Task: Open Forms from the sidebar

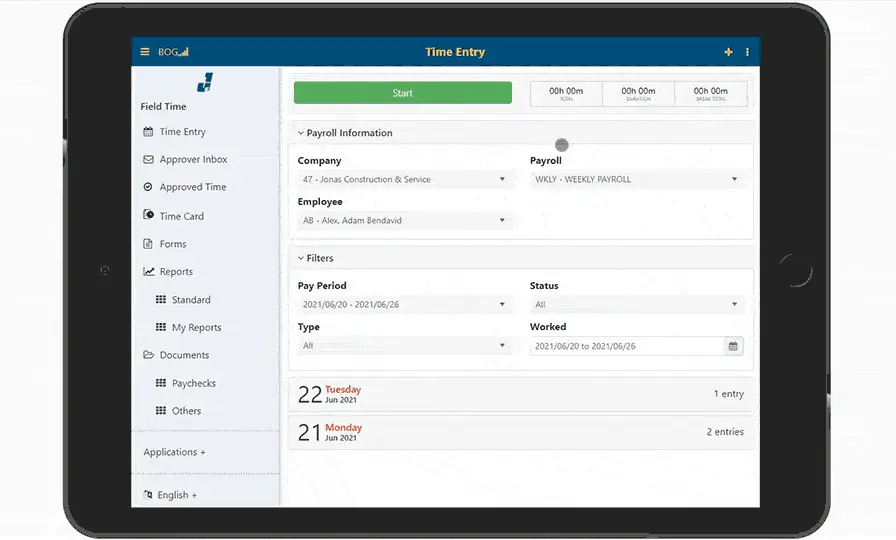Action: click(x=173, y=244)
